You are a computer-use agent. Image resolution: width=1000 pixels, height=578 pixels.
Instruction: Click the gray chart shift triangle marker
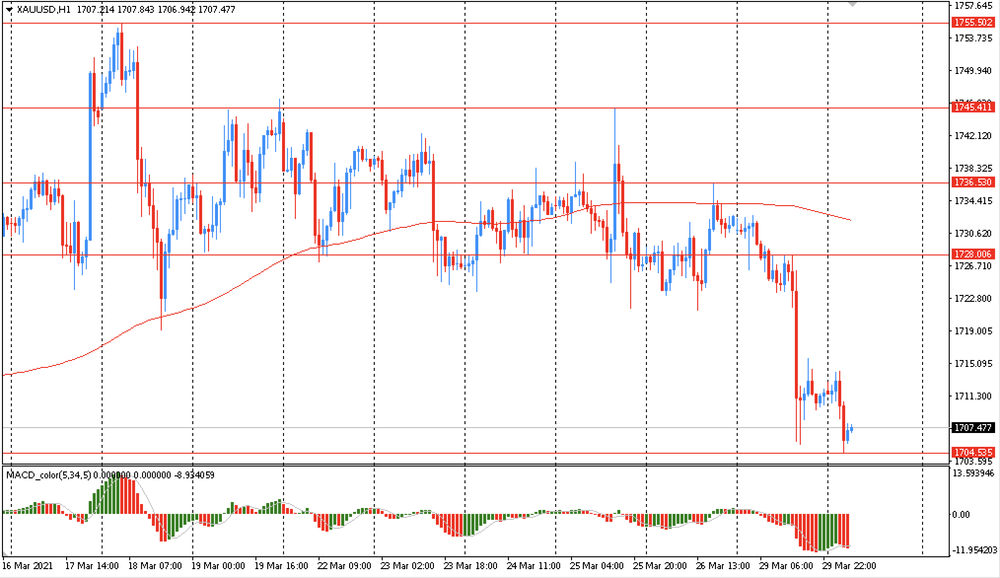coord(852,5)
